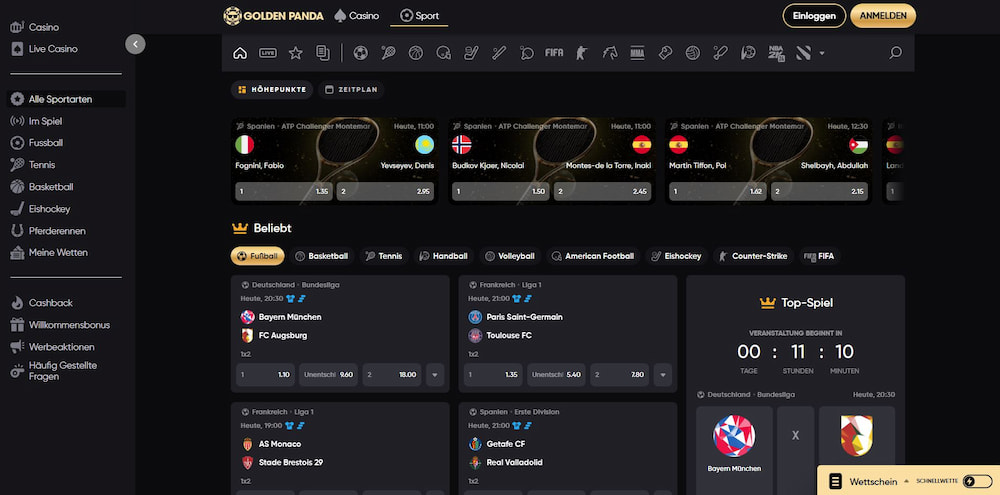The width and height of the screenshot is (1000, 495).
Task: Select the basketball icon in sports bar
Action: [x=416, y=53]
